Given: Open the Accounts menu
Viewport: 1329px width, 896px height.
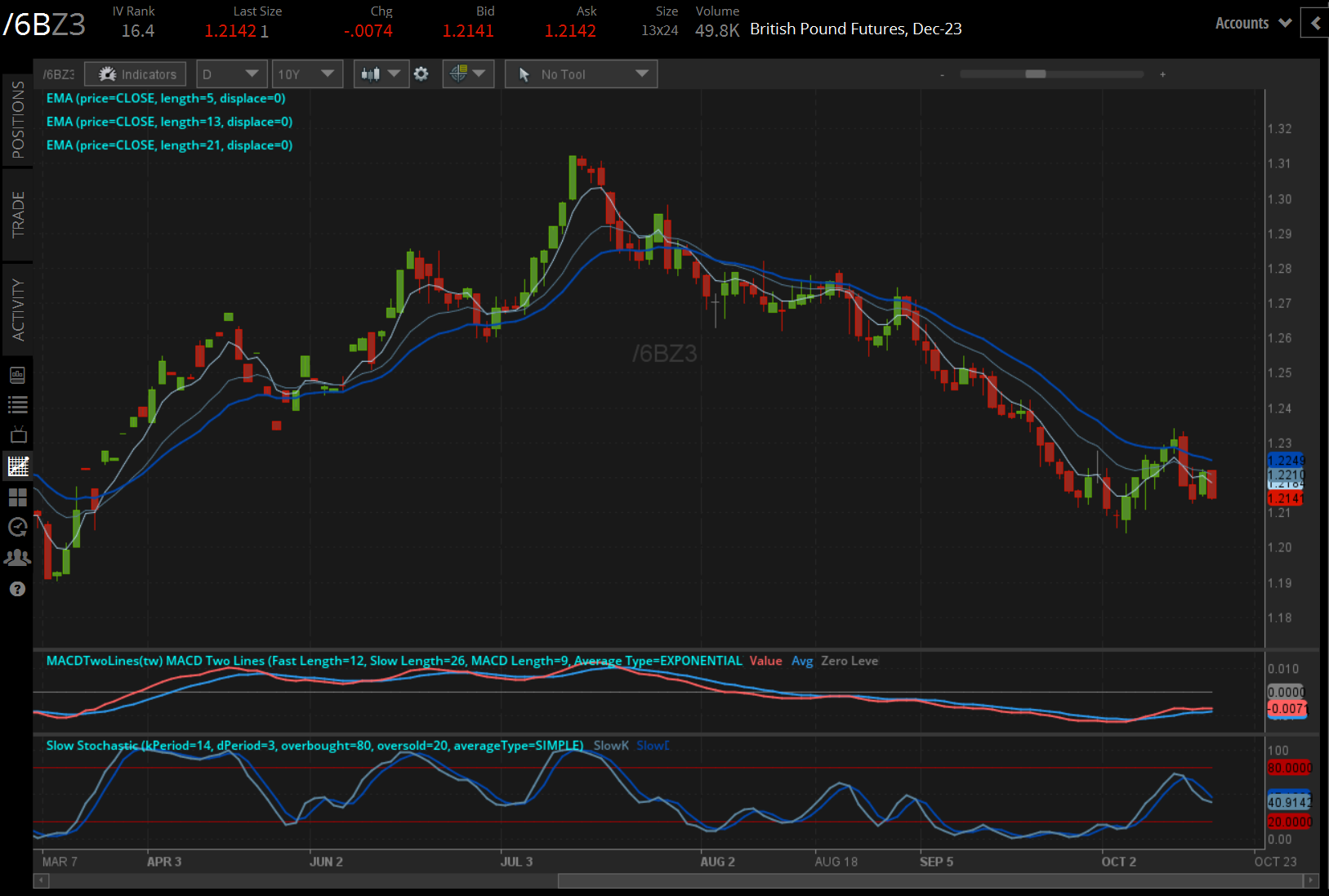Looking at the screenshot, I should coord(1252,24).
